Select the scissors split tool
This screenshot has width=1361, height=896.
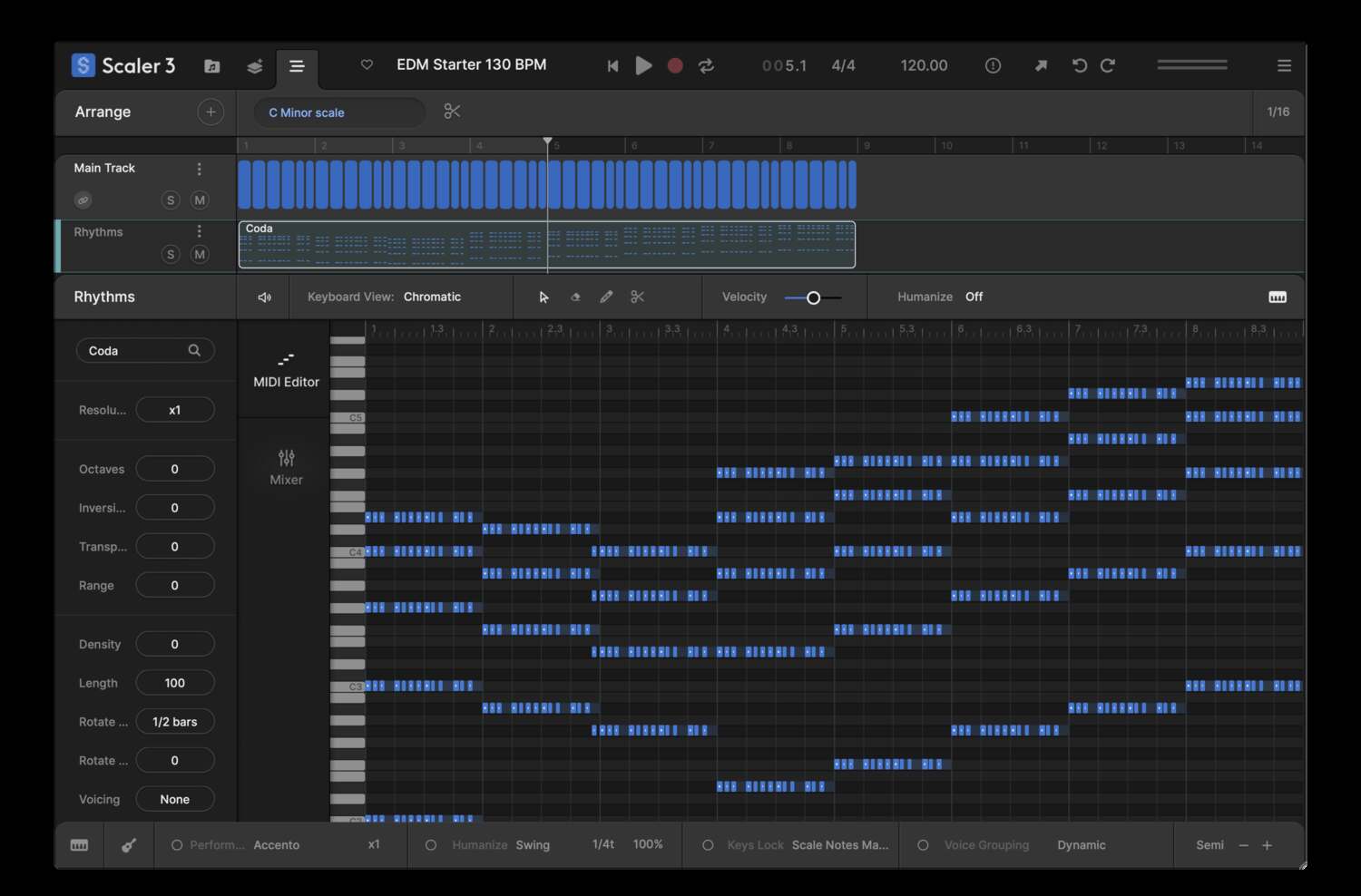coord(638,297)
